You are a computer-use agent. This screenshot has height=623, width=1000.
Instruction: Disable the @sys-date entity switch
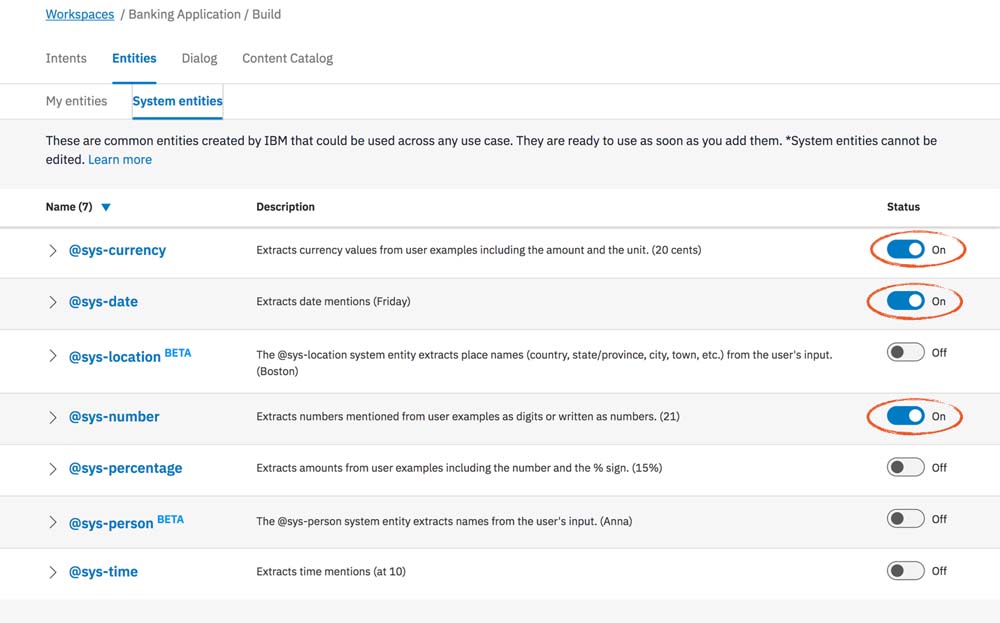click(905, 301)
